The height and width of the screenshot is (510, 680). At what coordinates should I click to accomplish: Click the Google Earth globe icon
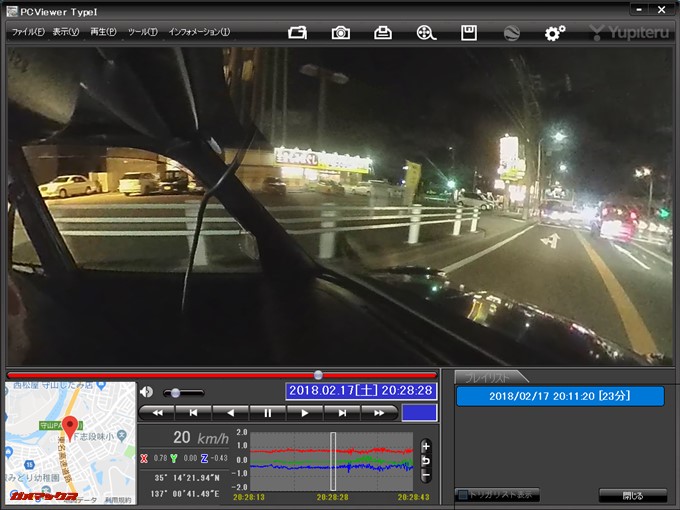[511, 33]
